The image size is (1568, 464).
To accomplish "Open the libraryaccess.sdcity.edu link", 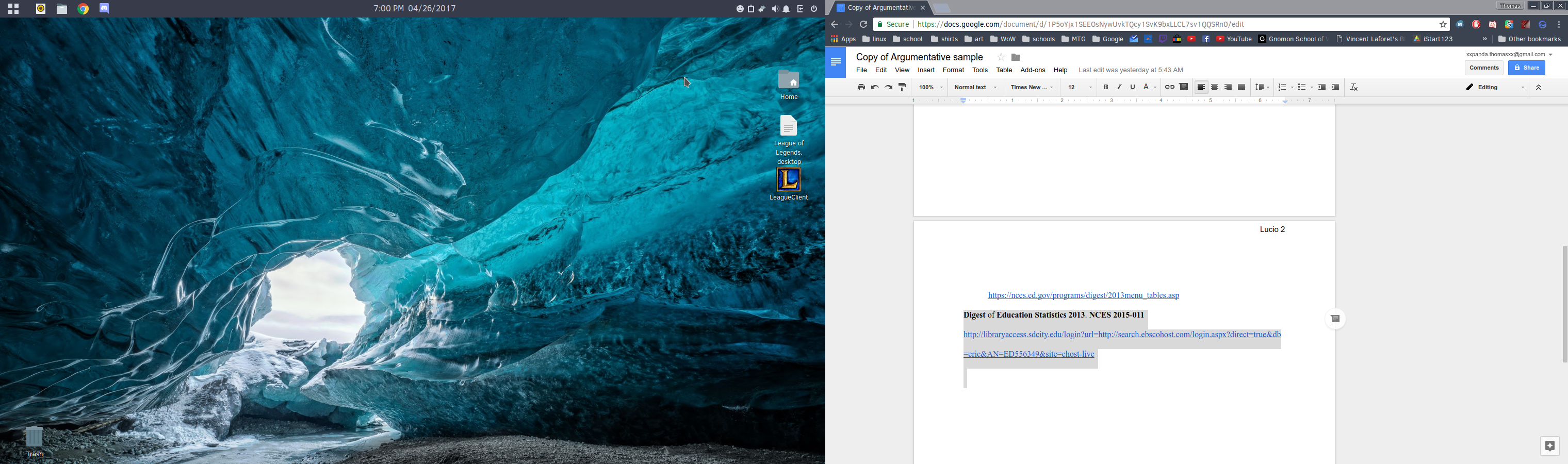I will pyautogui.click(x=1122, y=344).
